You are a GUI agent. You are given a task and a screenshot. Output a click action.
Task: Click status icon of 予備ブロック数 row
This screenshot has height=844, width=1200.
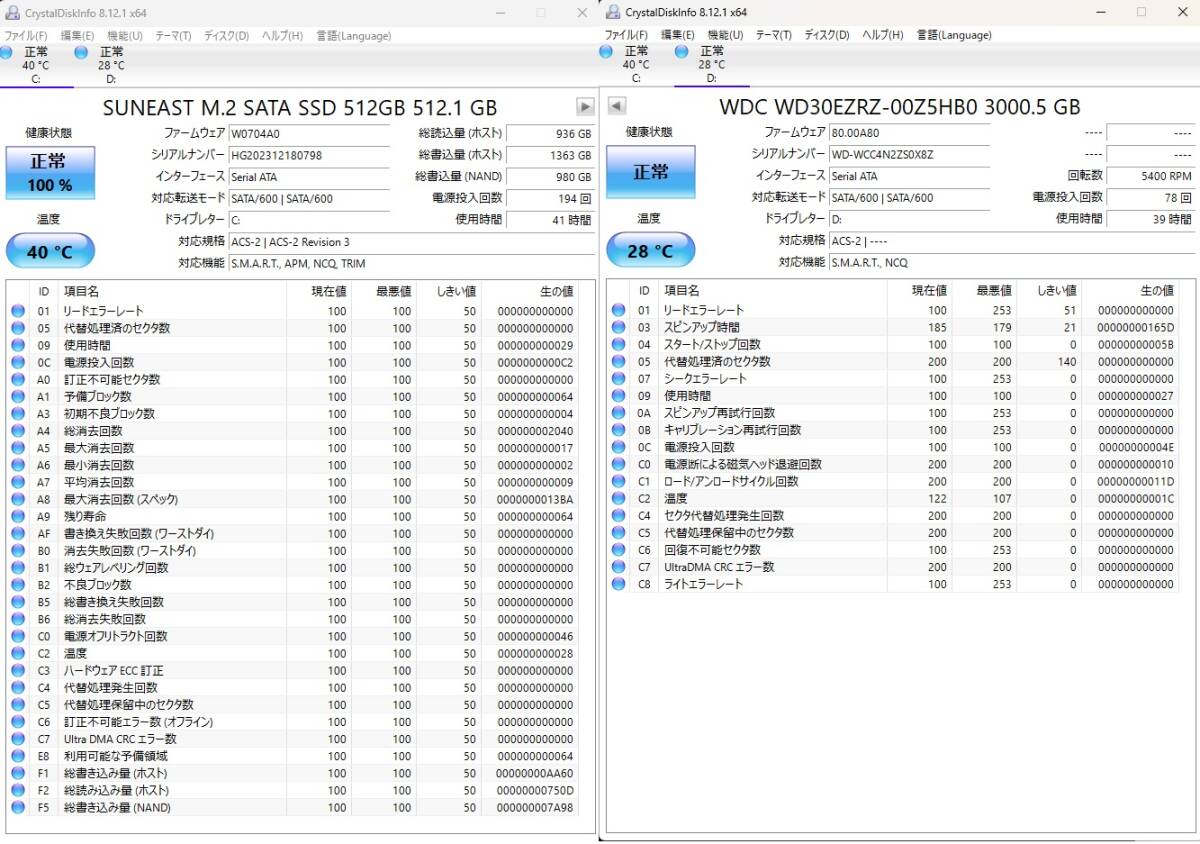tap(18, 396)
